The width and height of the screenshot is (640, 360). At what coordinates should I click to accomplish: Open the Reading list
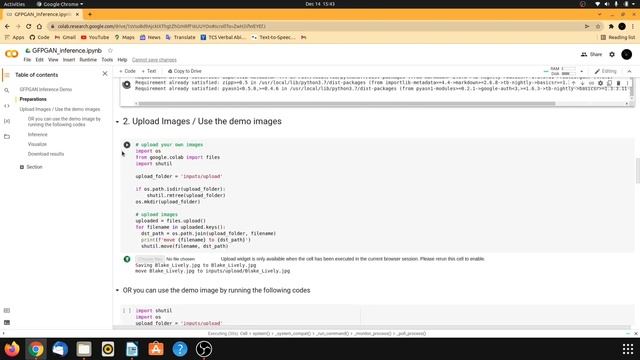(x=618, y=37)
